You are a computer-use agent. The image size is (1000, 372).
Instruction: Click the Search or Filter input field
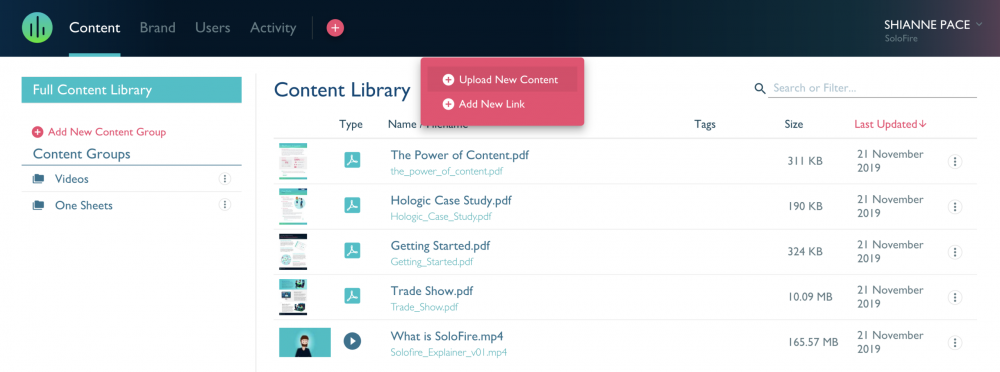[872, 88]
